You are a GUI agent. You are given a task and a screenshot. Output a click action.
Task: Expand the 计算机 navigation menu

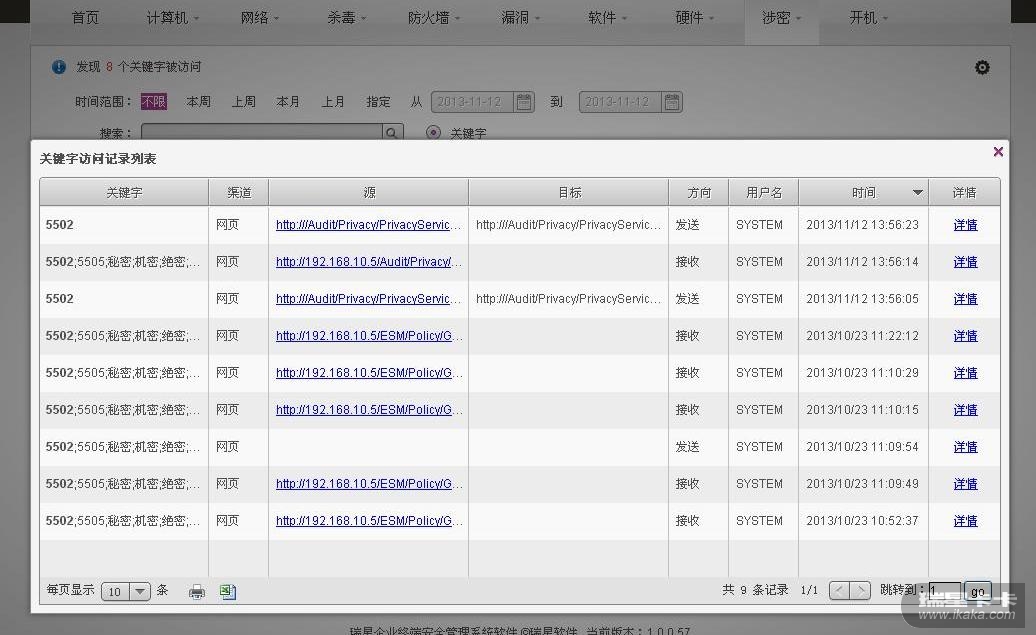click(172, 18)
